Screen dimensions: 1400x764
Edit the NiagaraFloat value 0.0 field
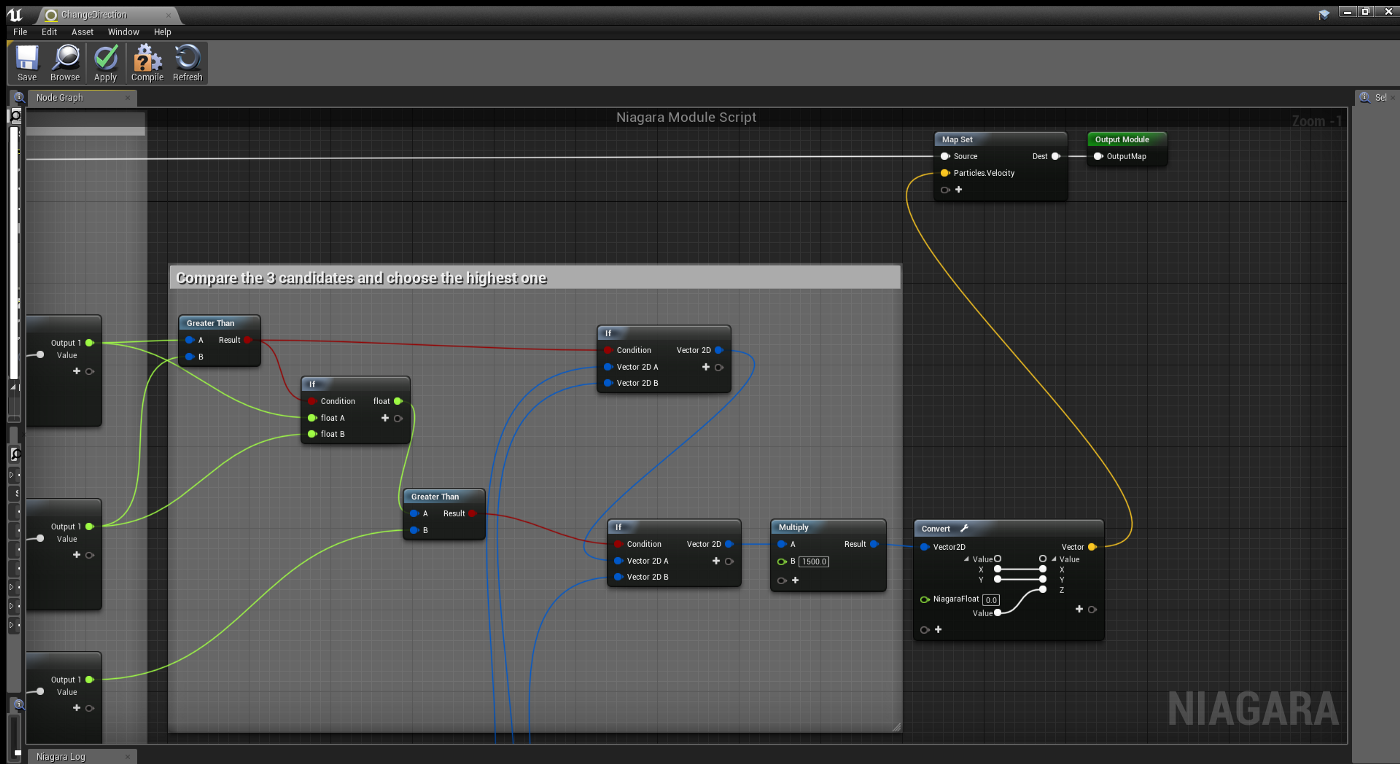tap(991, 599)
